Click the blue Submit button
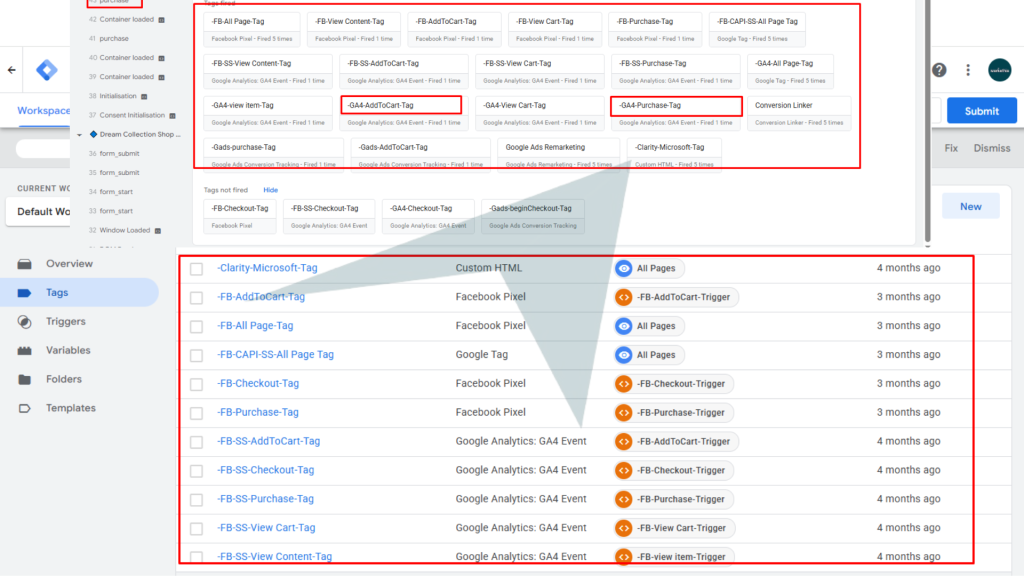Viewport: 1024px width, 576px height. point(982,111)
